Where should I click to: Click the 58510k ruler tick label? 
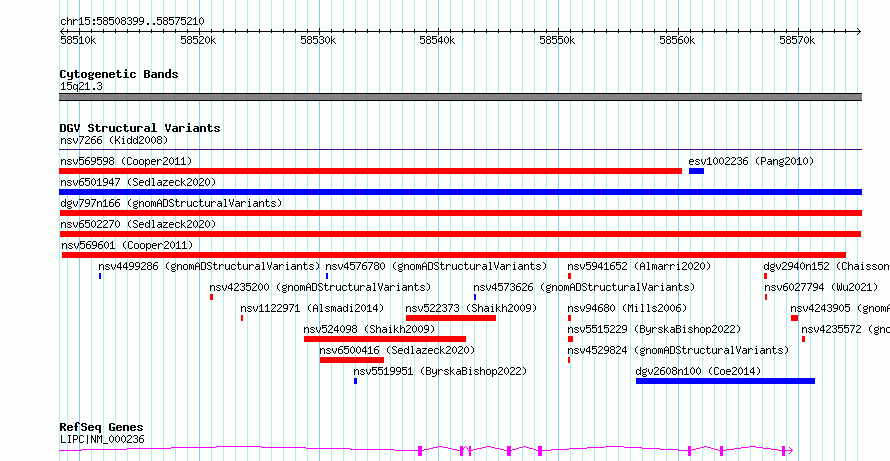78,40
